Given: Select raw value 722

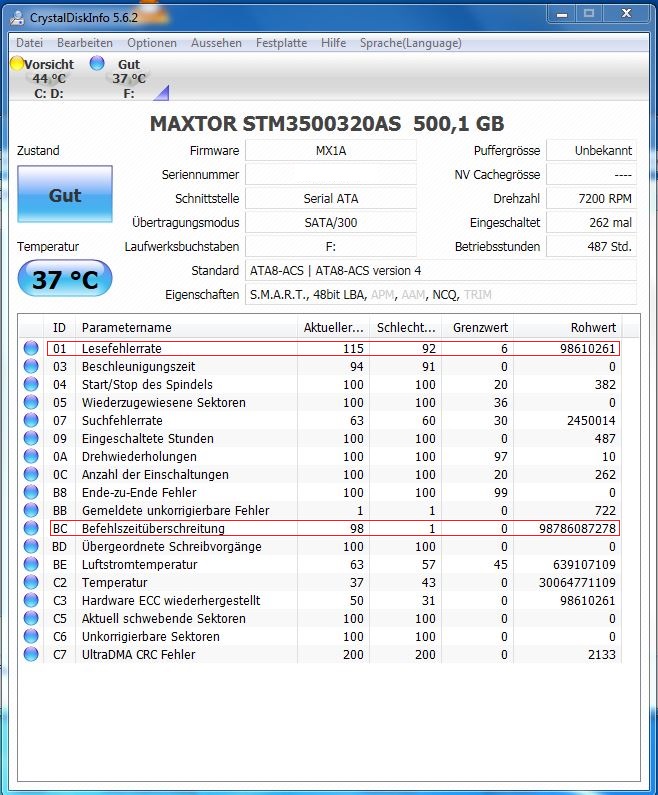Looking at the screenshot, I should pos(605,511).
